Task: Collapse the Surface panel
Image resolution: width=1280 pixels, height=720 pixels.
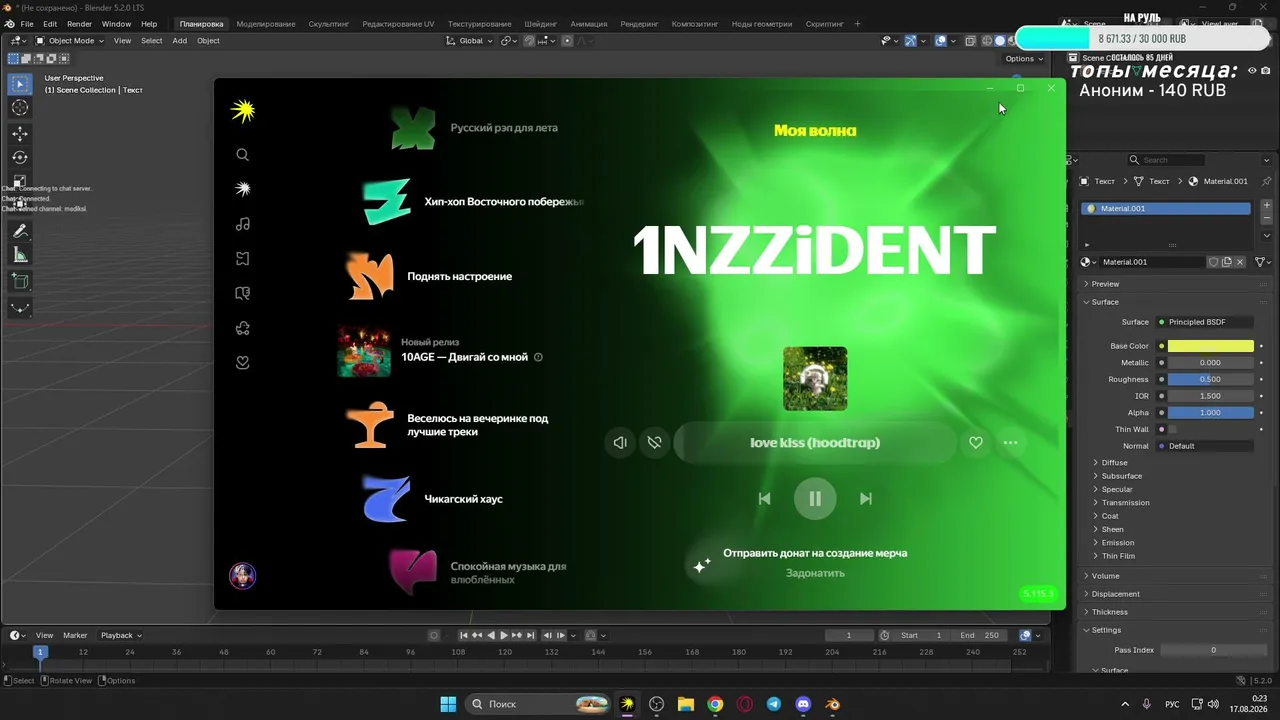Action: (x=1104, y=302)
